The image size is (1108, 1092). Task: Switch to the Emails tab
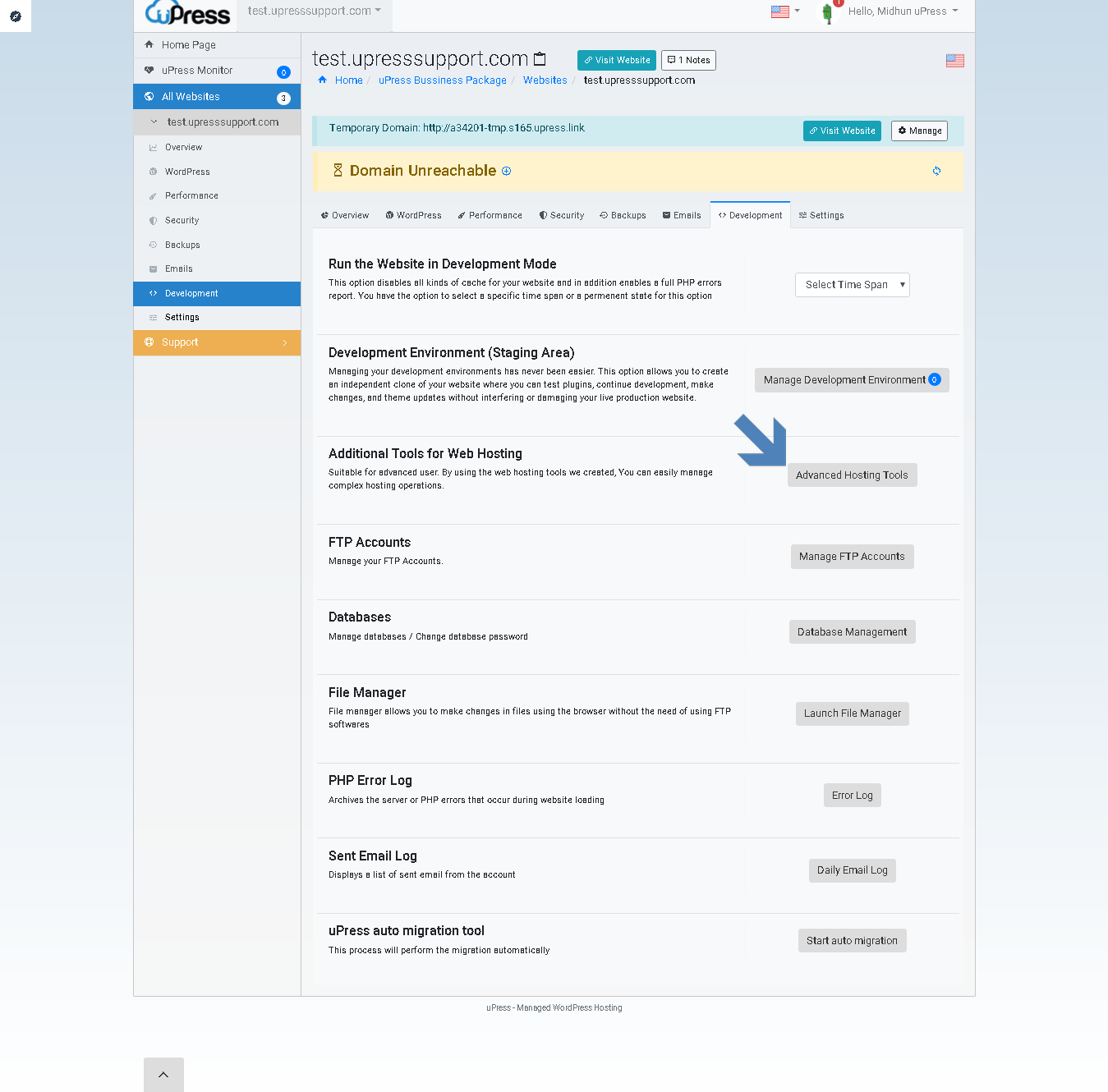(682, 215)
